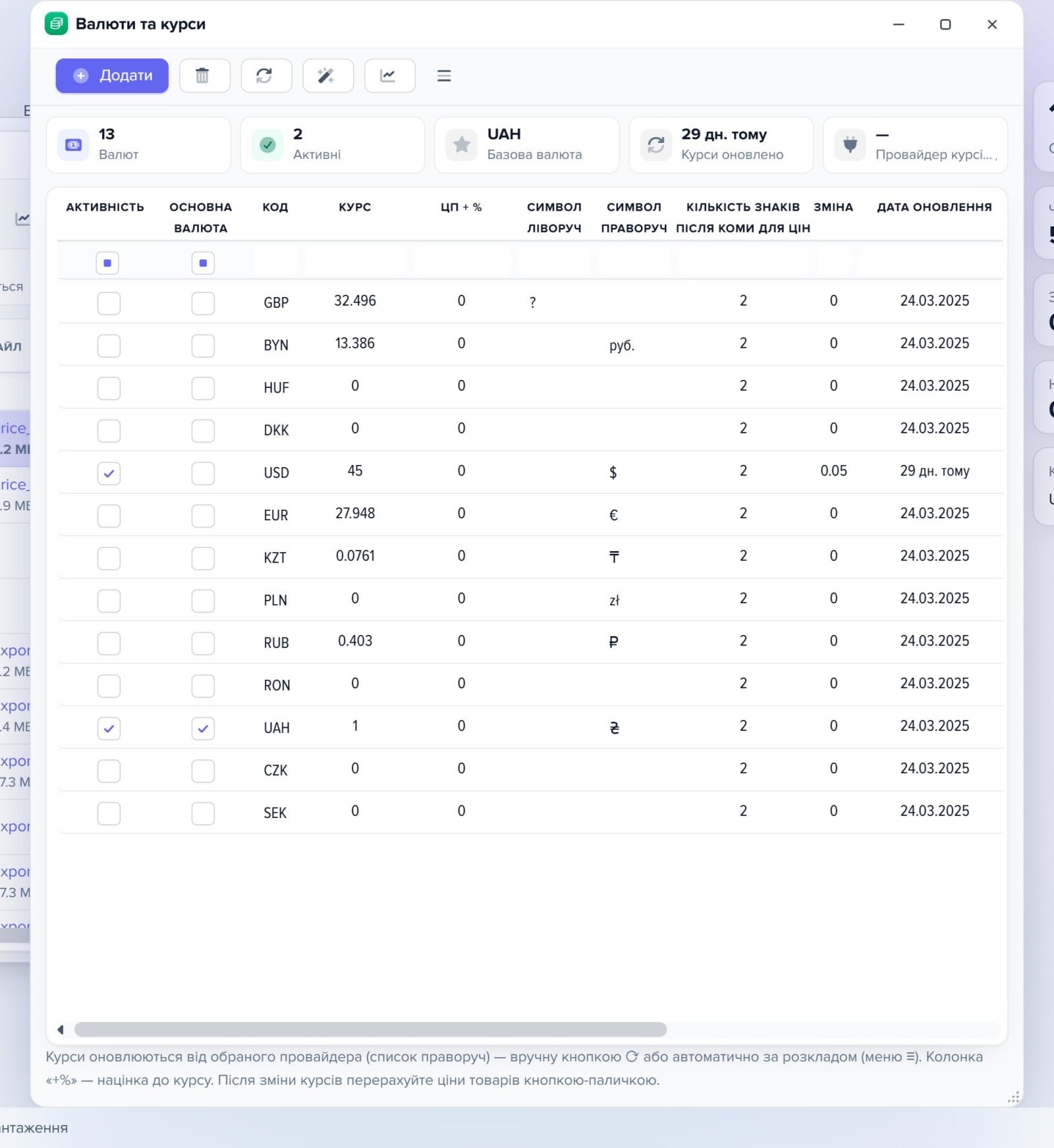Enable activity checkbox for PLN row
This screenshot has height=1148, width=1054.
click(x=109, y=601)
